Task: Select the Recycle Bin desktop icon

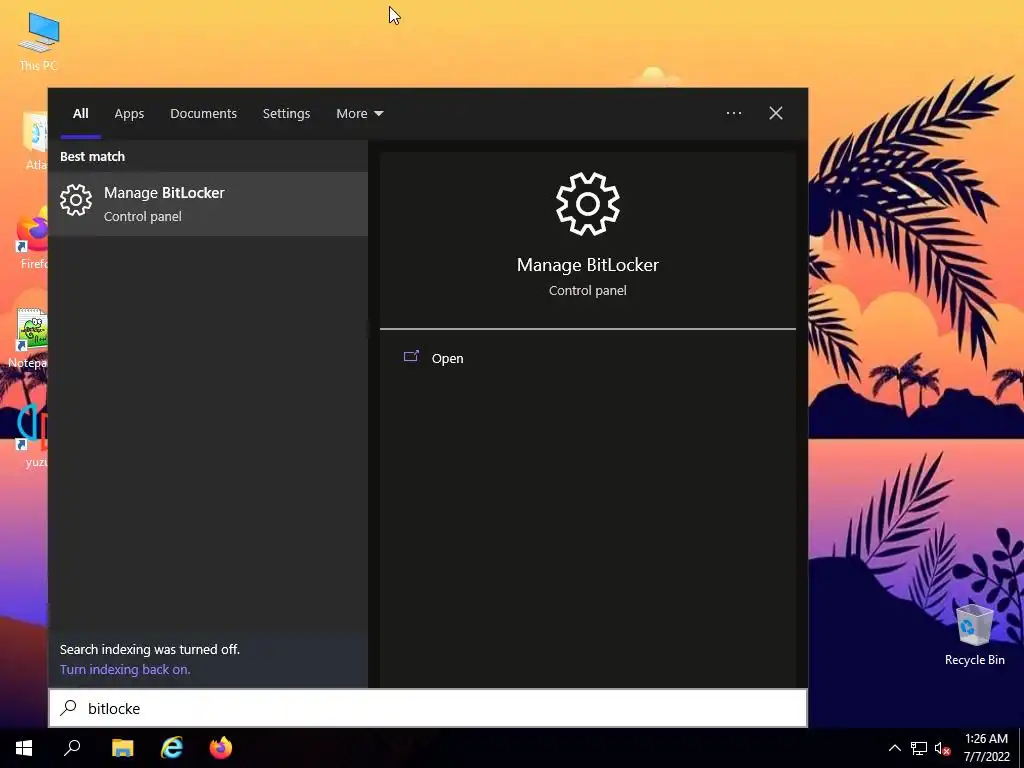Action: (x=974, y=635)
